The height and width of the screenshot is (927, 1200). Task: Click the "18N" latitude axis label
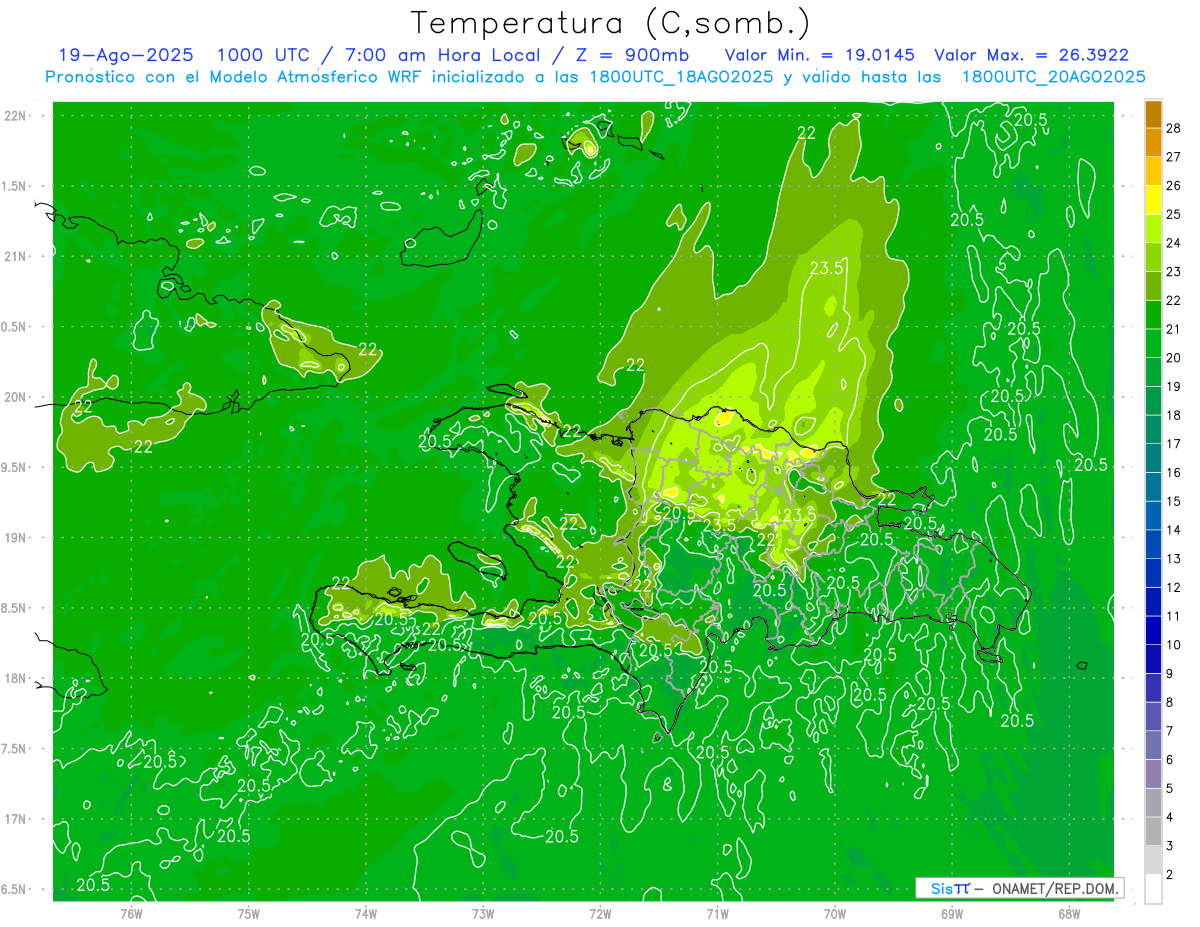tap(15, 678)
